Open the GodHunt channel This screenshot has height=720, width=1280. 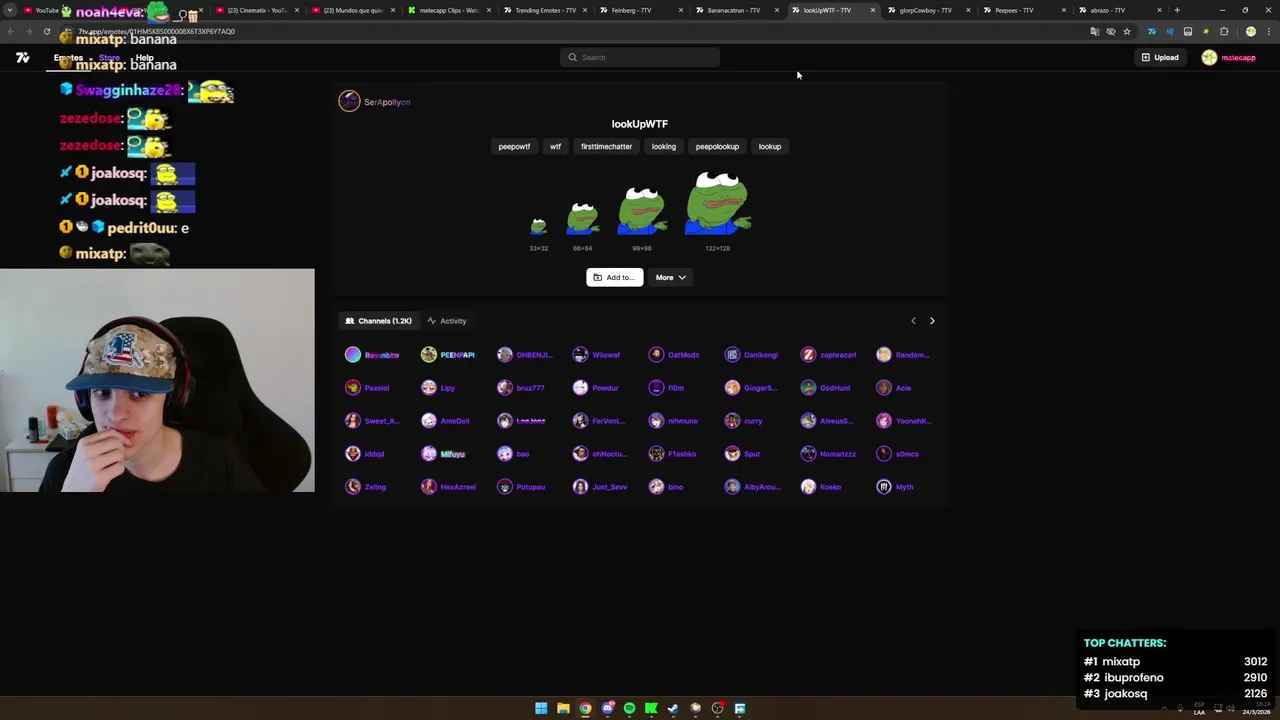click(825, 388)
